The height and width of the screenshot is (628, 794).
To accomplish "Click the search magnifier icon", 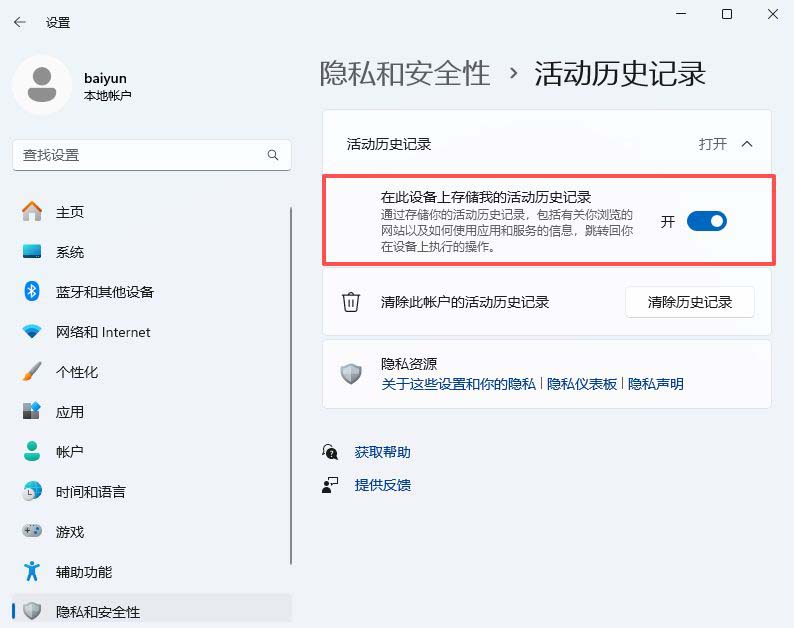I will pos(273,155).
